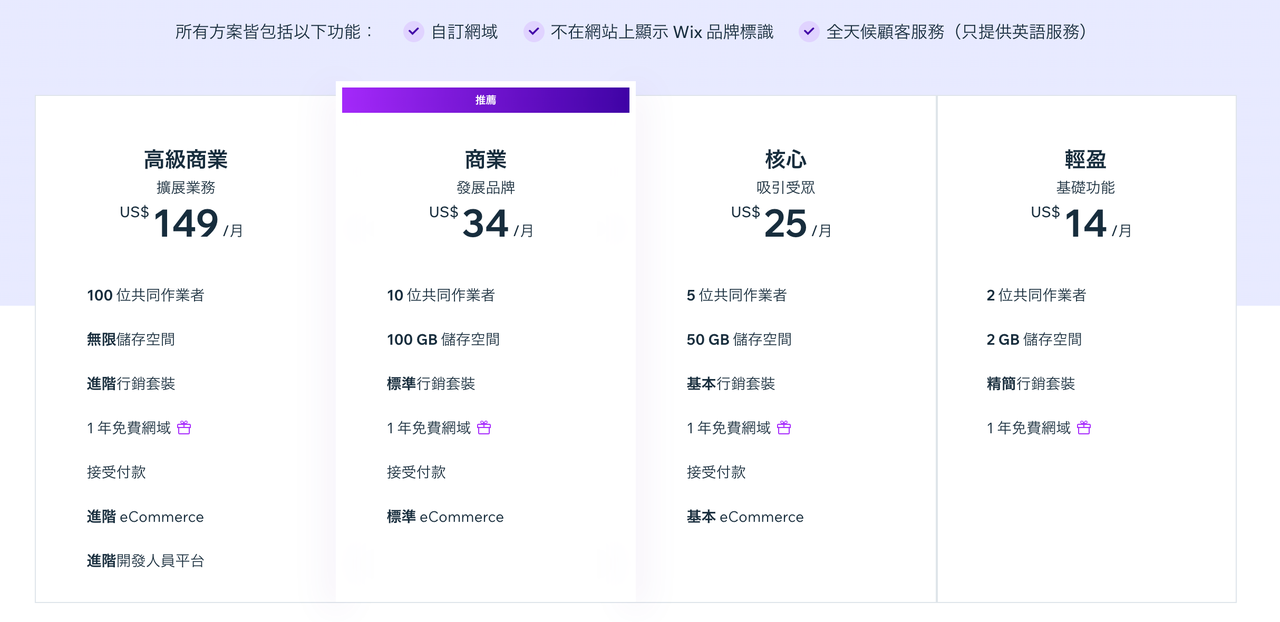Click the checkmark beside 自訂網域
This screenshot has width=1280, height=622.
(413, 31)
